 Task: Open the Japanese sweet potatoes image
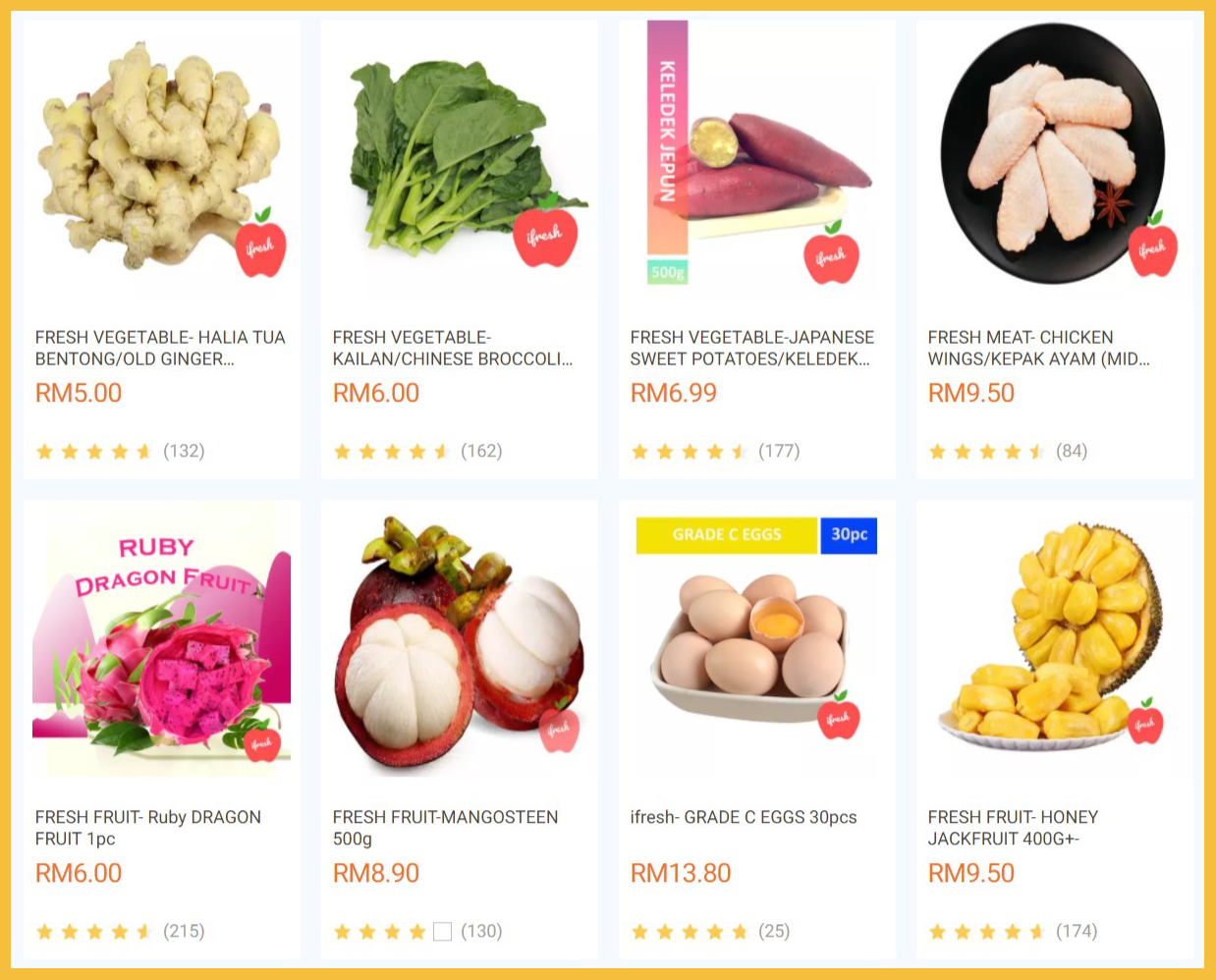coord(757,159)
